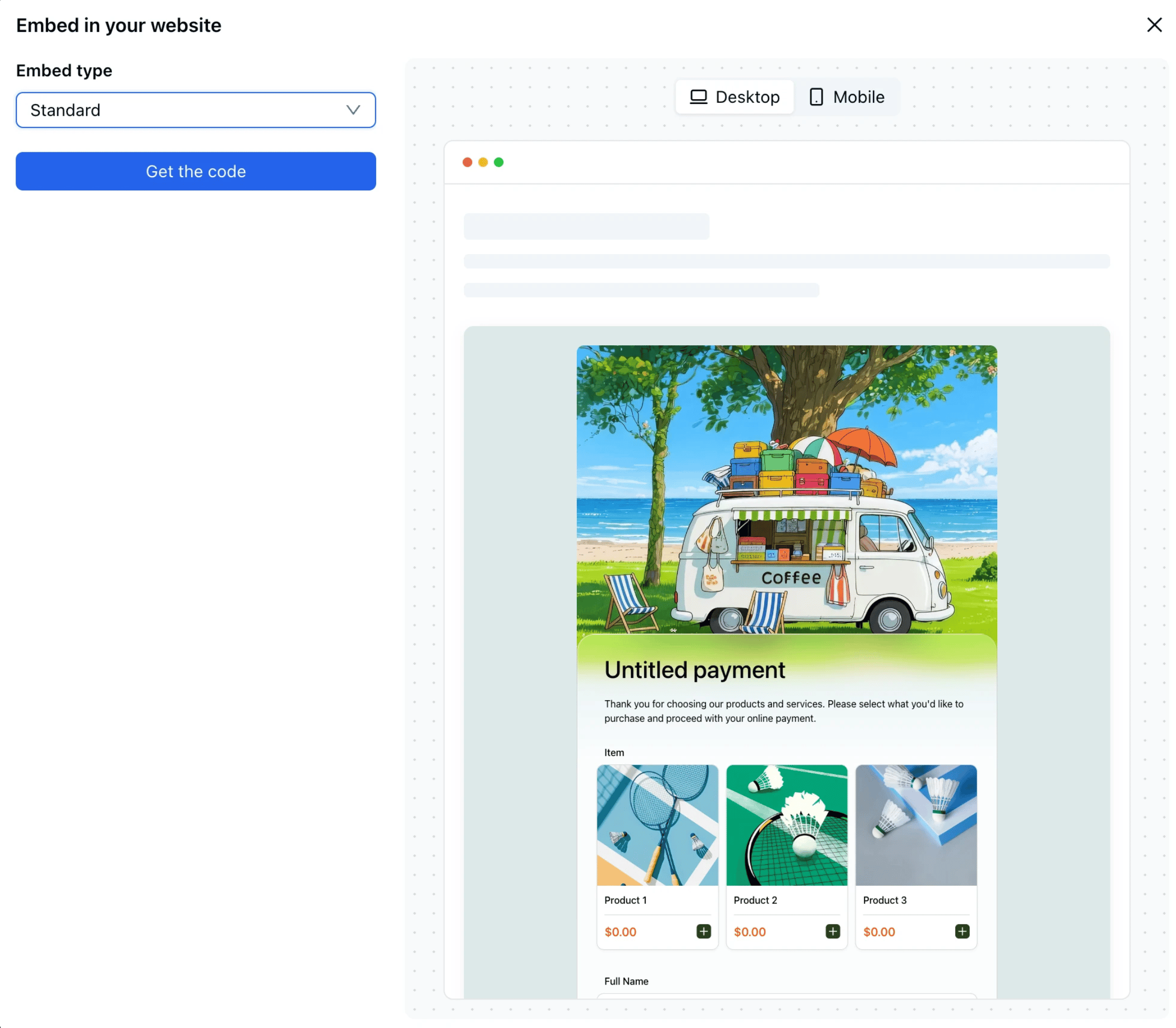Image resolution: width=1176 pixels, height=1028 pixels.
Task: Click the Product 3 label
Action: pyautogui.click(x=885, y=900)
